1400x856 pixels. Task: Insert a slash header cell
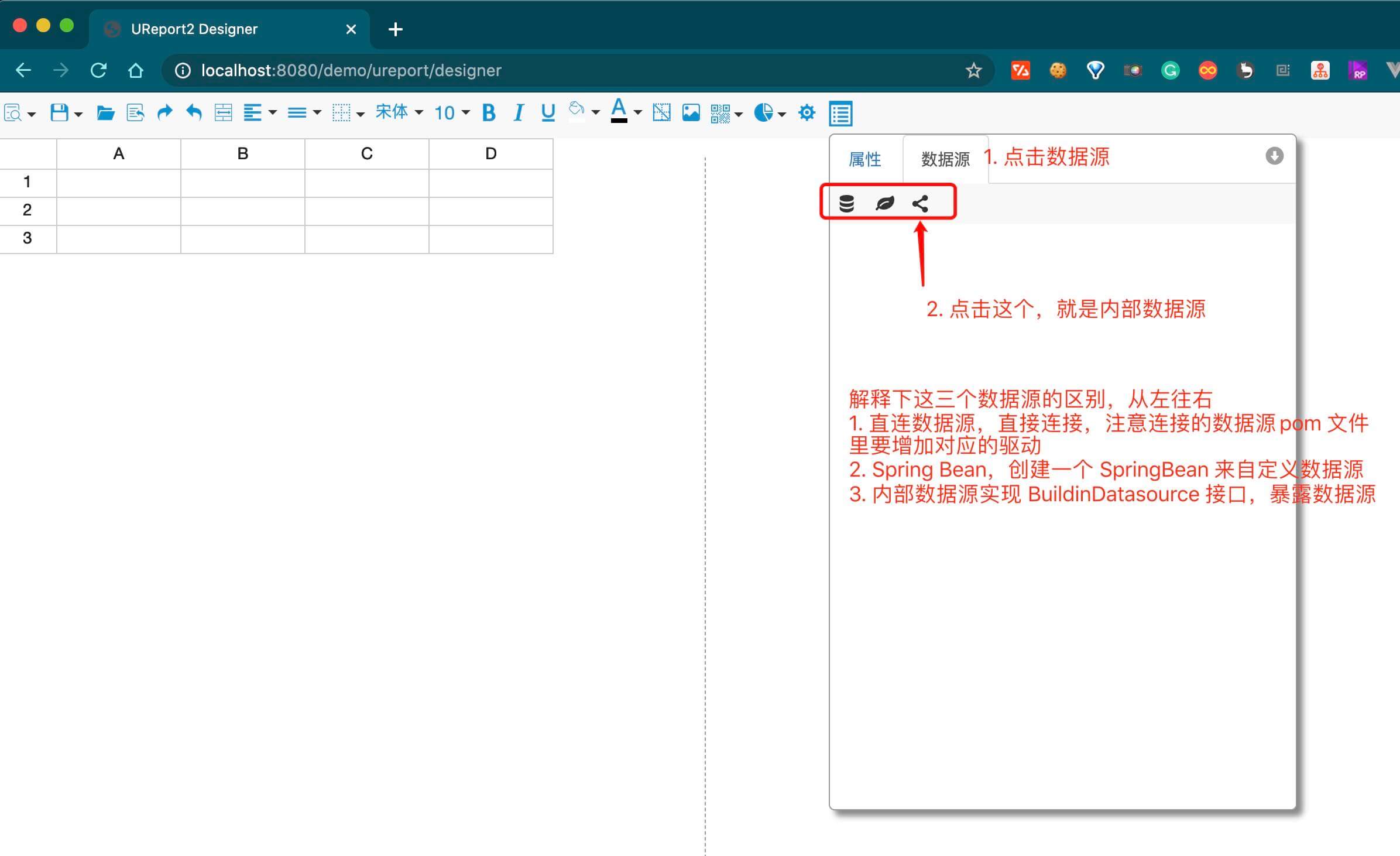(x=661, y=112)
